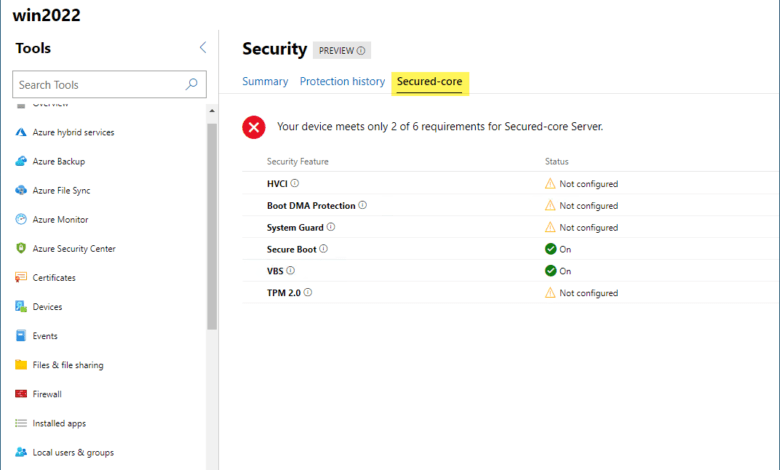The height and width of the screenshot is (470, 780).
Task: Switch to the Summary tab
Action: (x=265, y=81)
